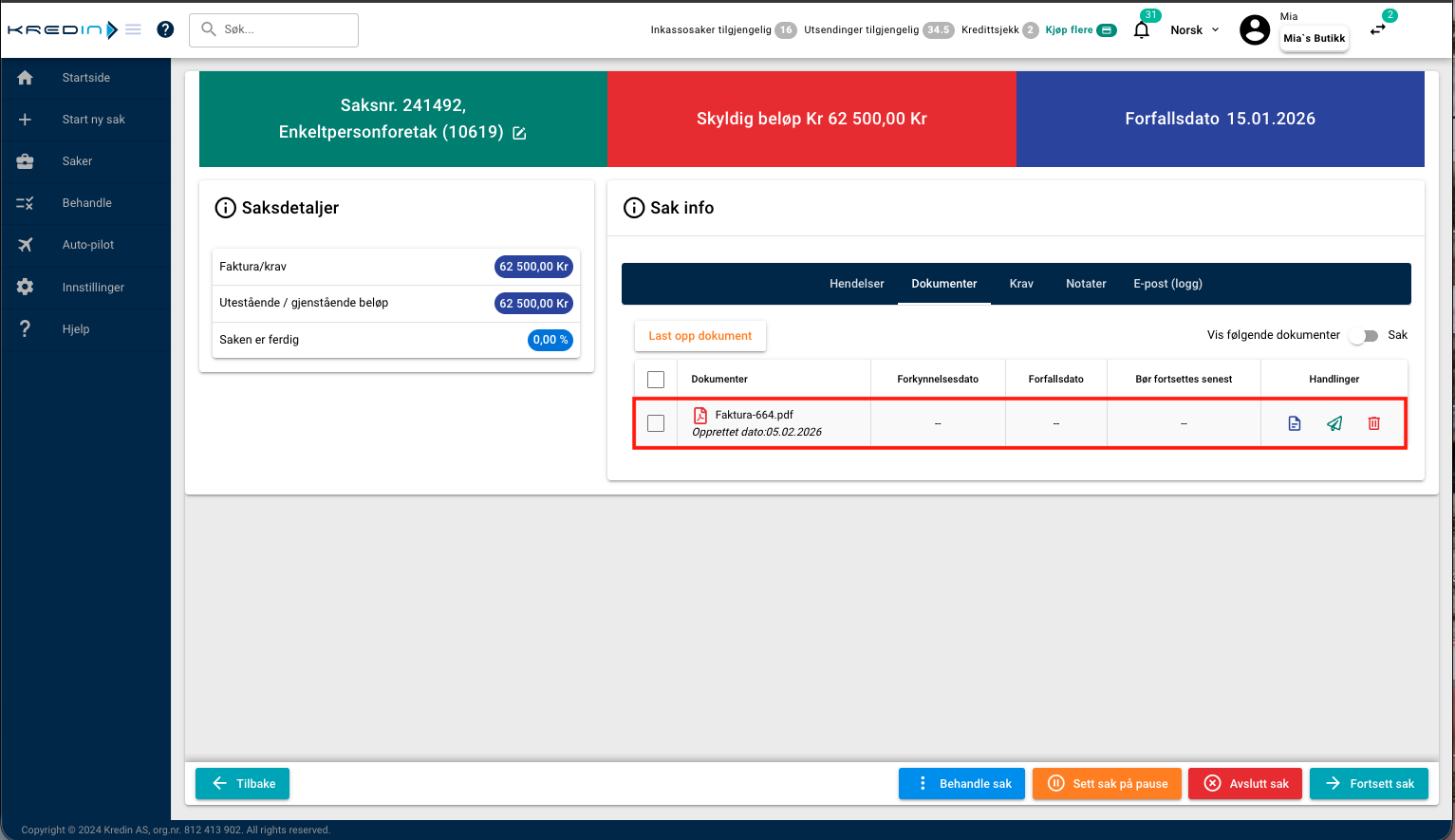The image size is (1455, 840).
Task: Click the Saksdetaljer info icon
Action: 225,208
